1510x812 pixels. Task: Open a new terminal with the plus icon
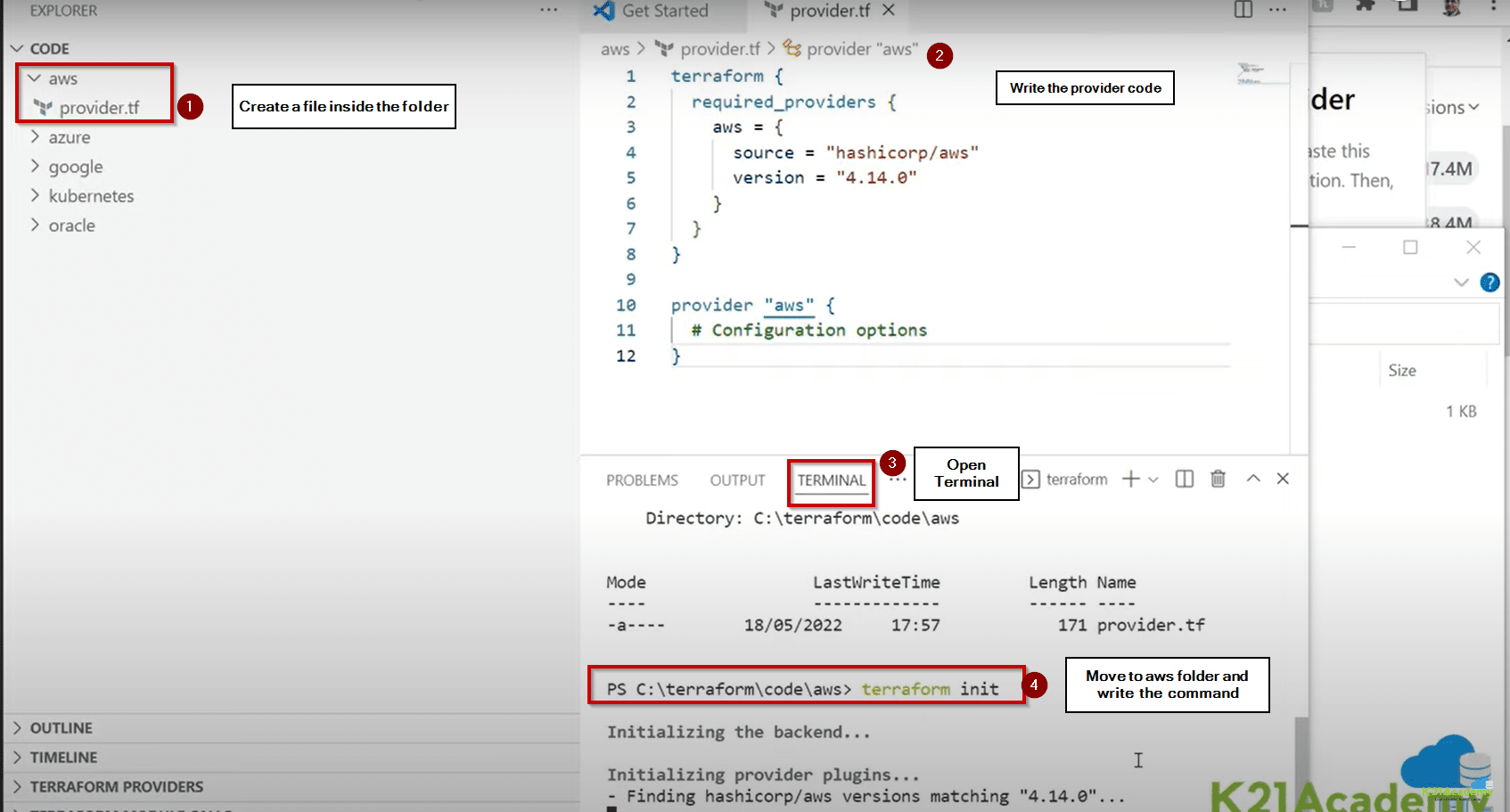[1130, 479]
